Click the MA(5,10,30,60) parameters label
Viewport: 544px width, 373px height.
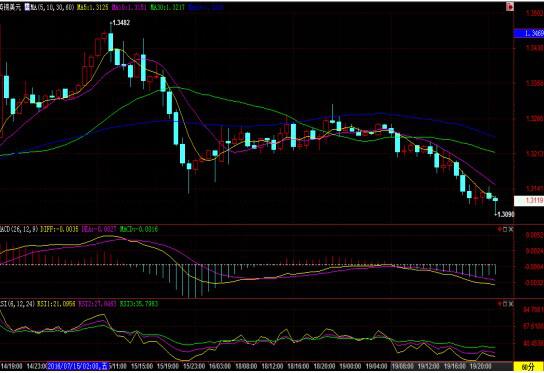click(52, 7)
